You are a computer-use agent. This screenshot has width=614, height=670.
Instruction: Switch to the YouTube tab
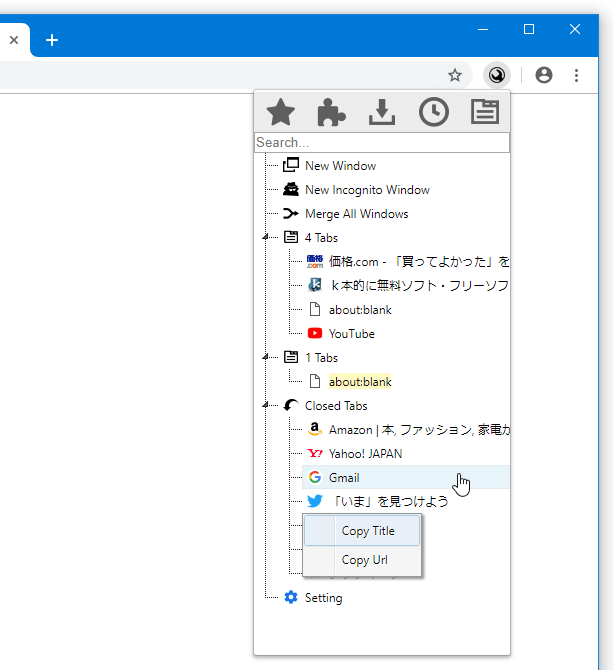[352, 333]
